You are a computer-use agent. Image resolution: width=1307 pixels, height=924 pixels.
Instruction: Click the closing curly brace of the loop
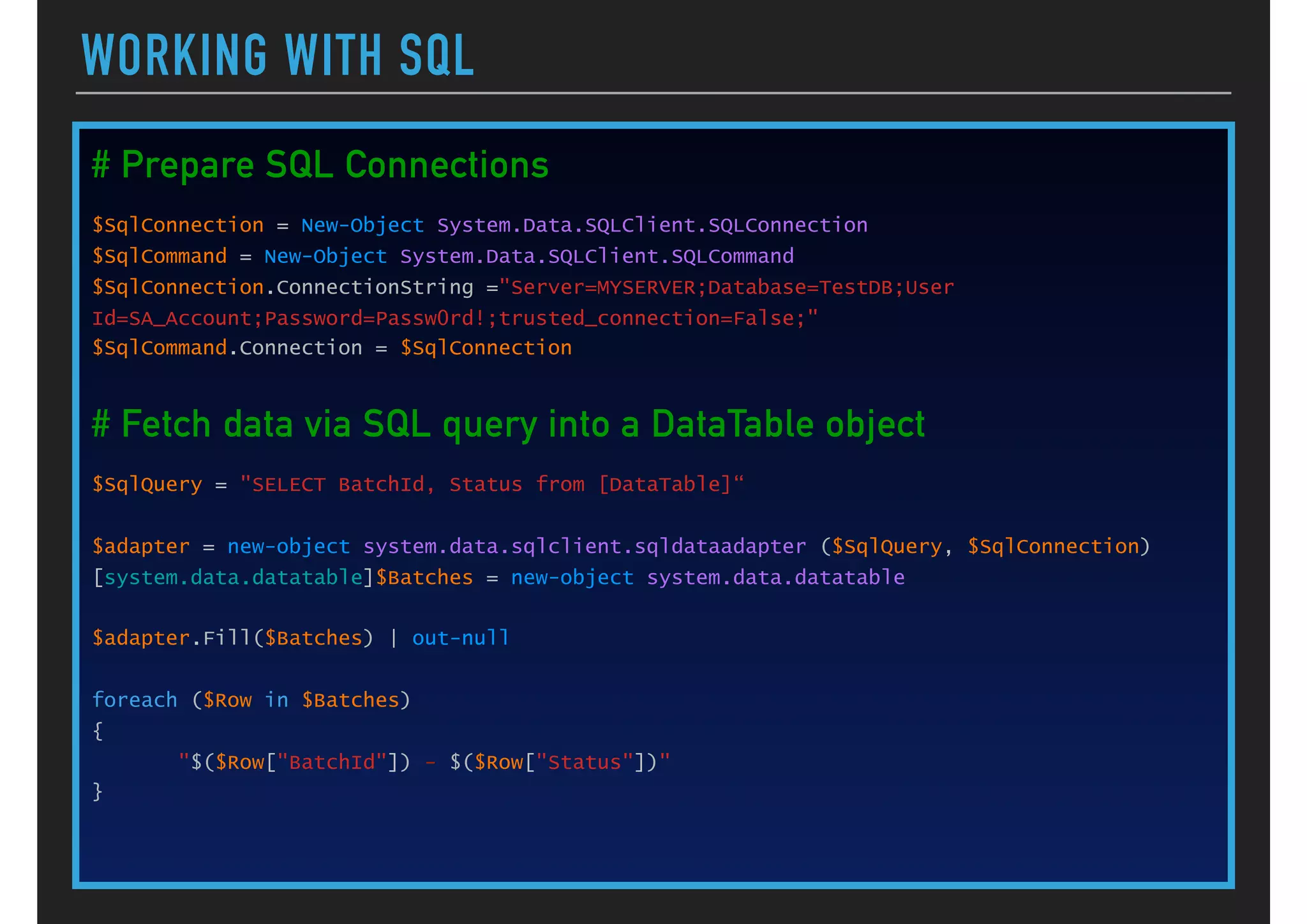click(98, 792)
